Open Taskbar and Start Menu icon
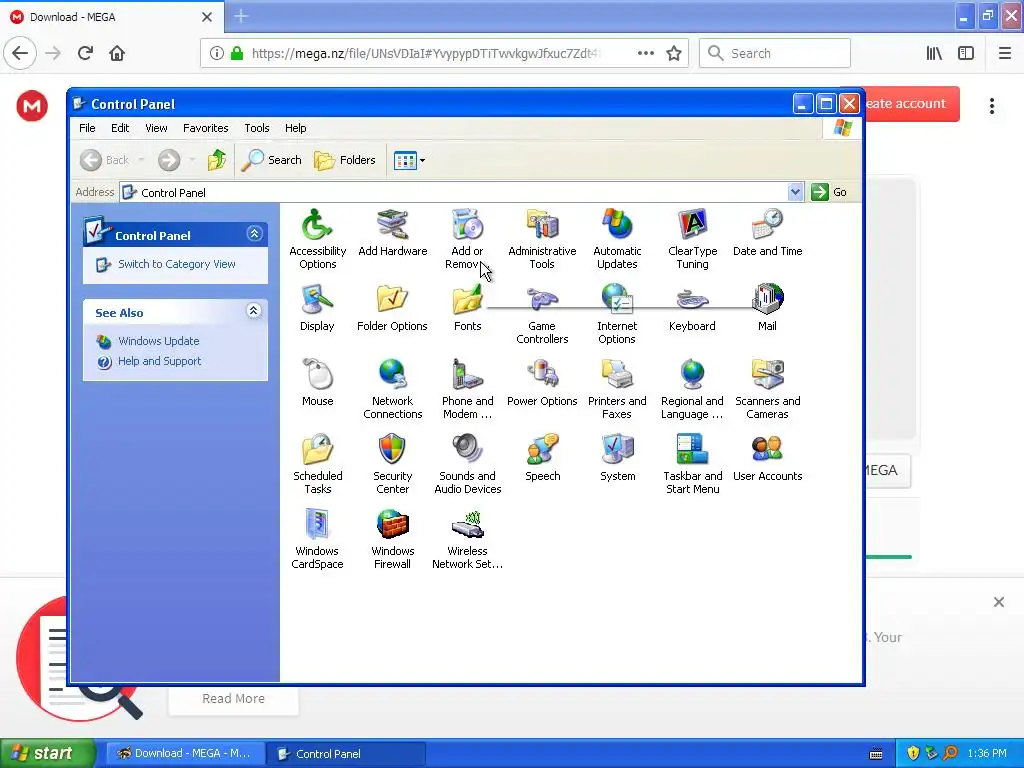Screen dimensions: 1024x768 point(692,464)
